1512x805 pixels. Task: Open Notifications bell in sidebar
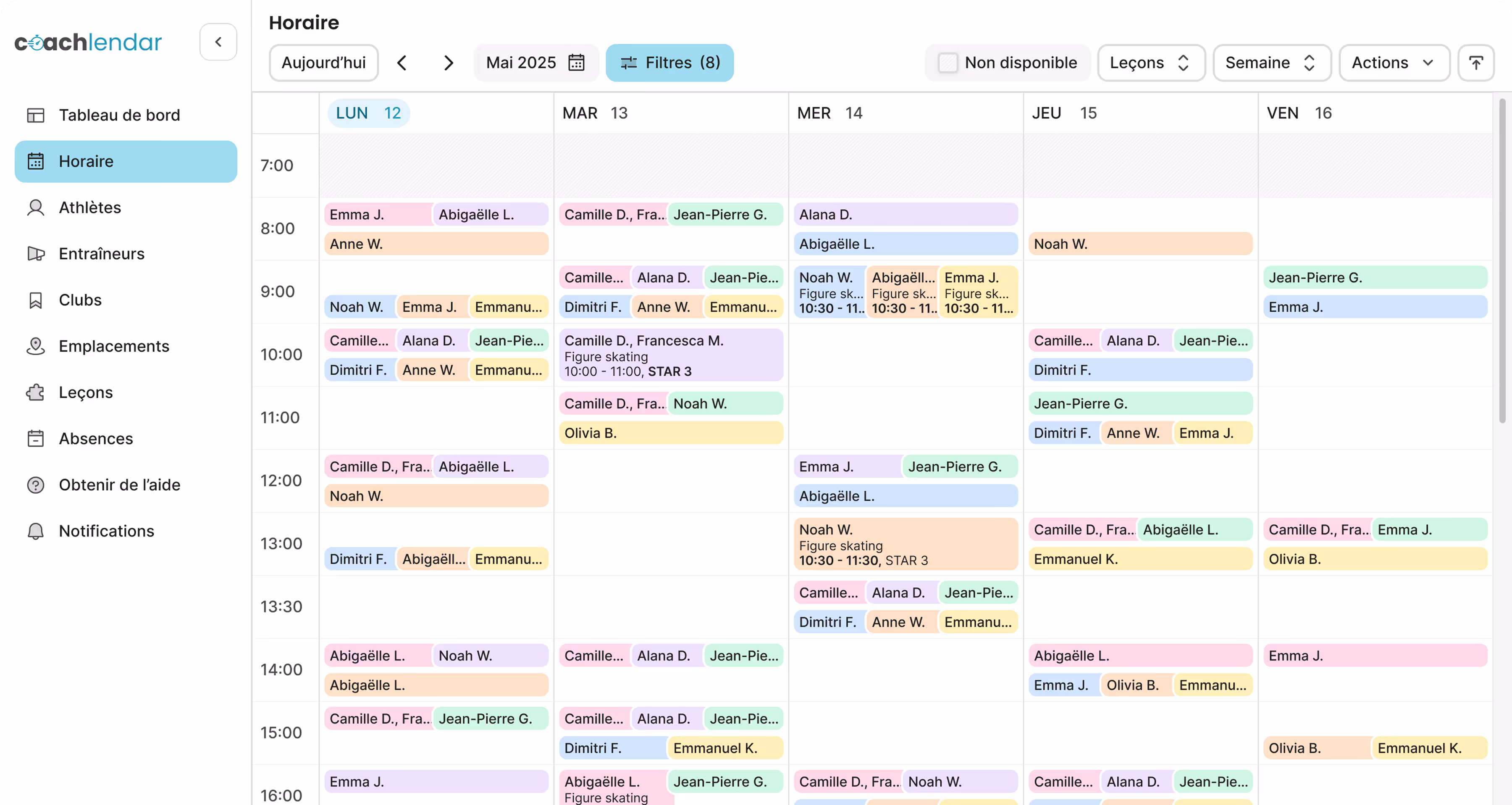(x=36, y=531)
